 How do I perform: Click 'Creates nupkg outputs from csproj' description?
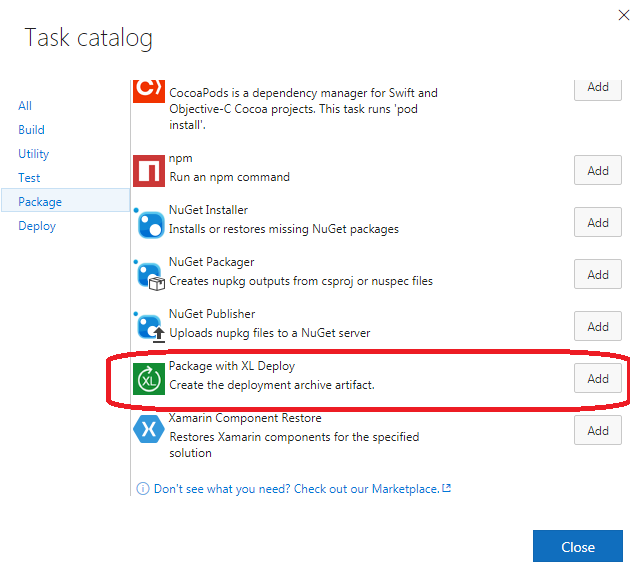301,281
